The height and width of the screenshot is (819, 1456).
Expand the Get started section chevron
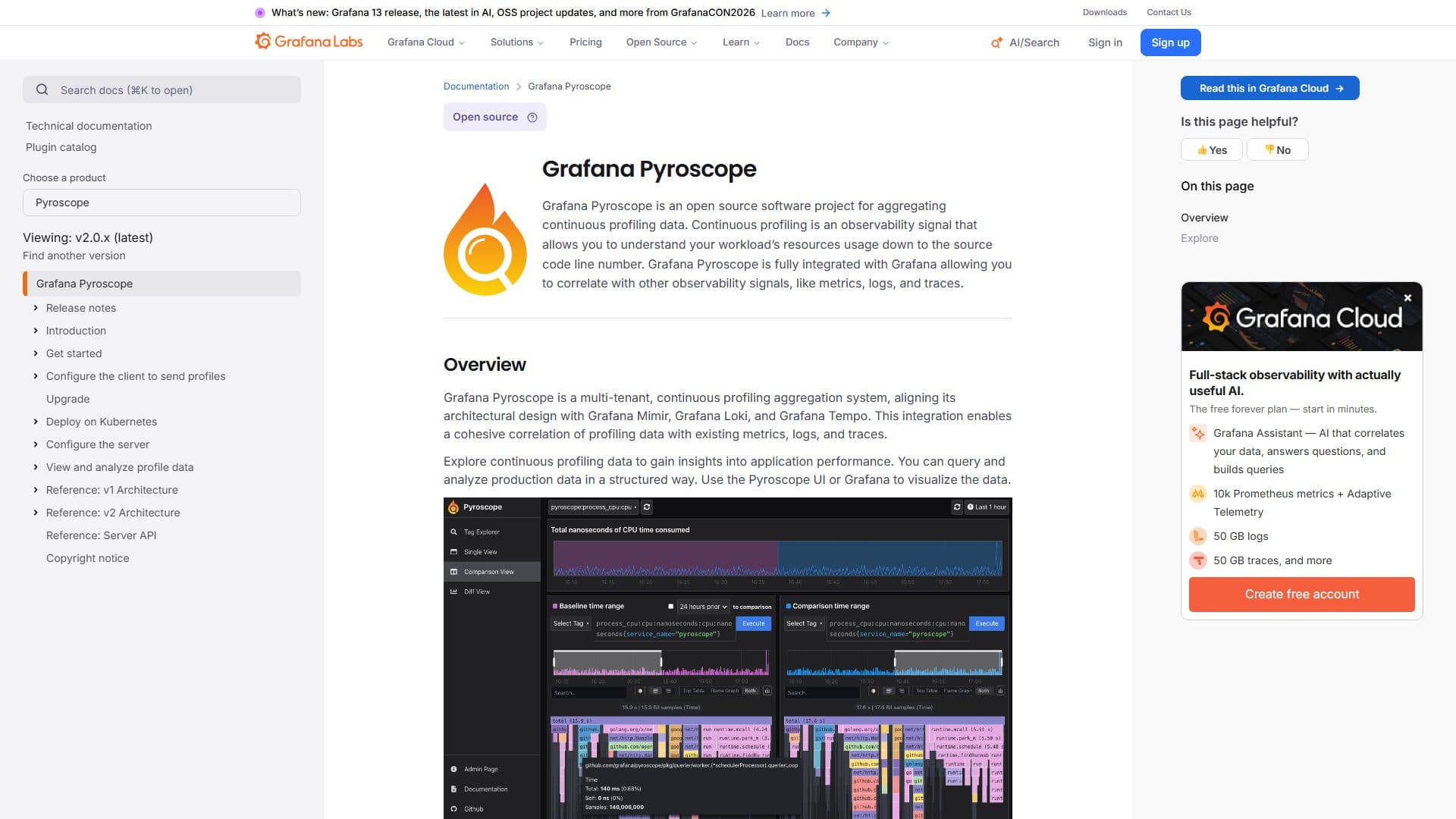[36, 353]
